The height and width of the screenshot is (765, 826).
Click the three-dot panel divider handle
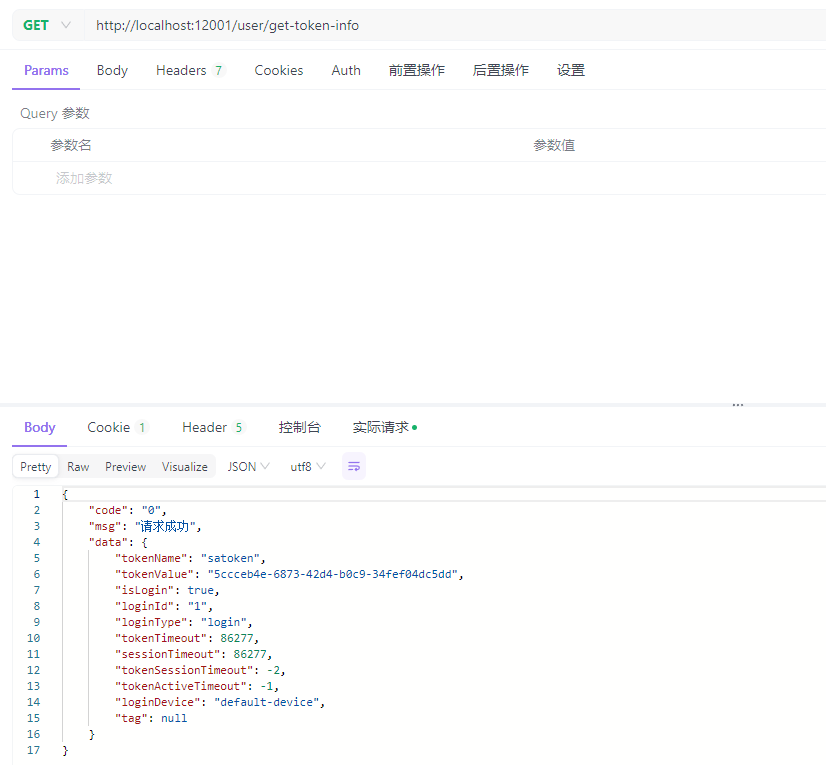click(738, 405)
